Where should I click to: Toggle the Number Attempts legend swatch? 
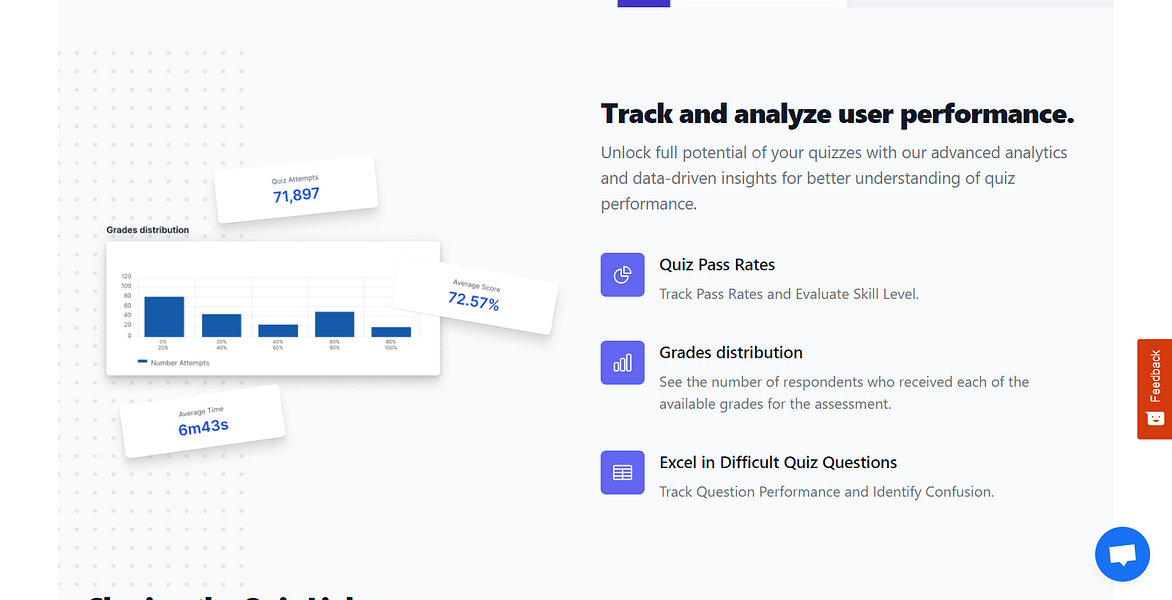[142, 362]
